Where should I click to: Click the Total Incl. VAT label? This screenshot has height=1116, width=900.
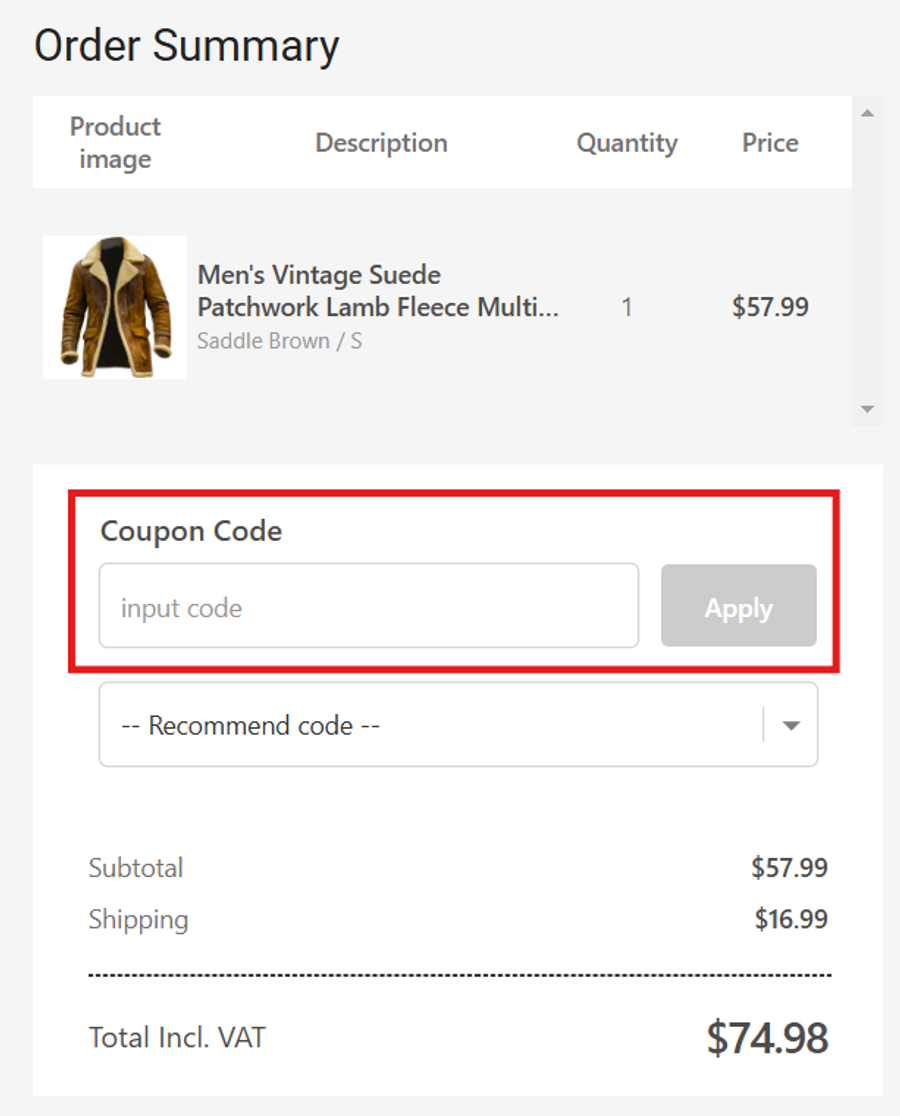[177, 1037]
